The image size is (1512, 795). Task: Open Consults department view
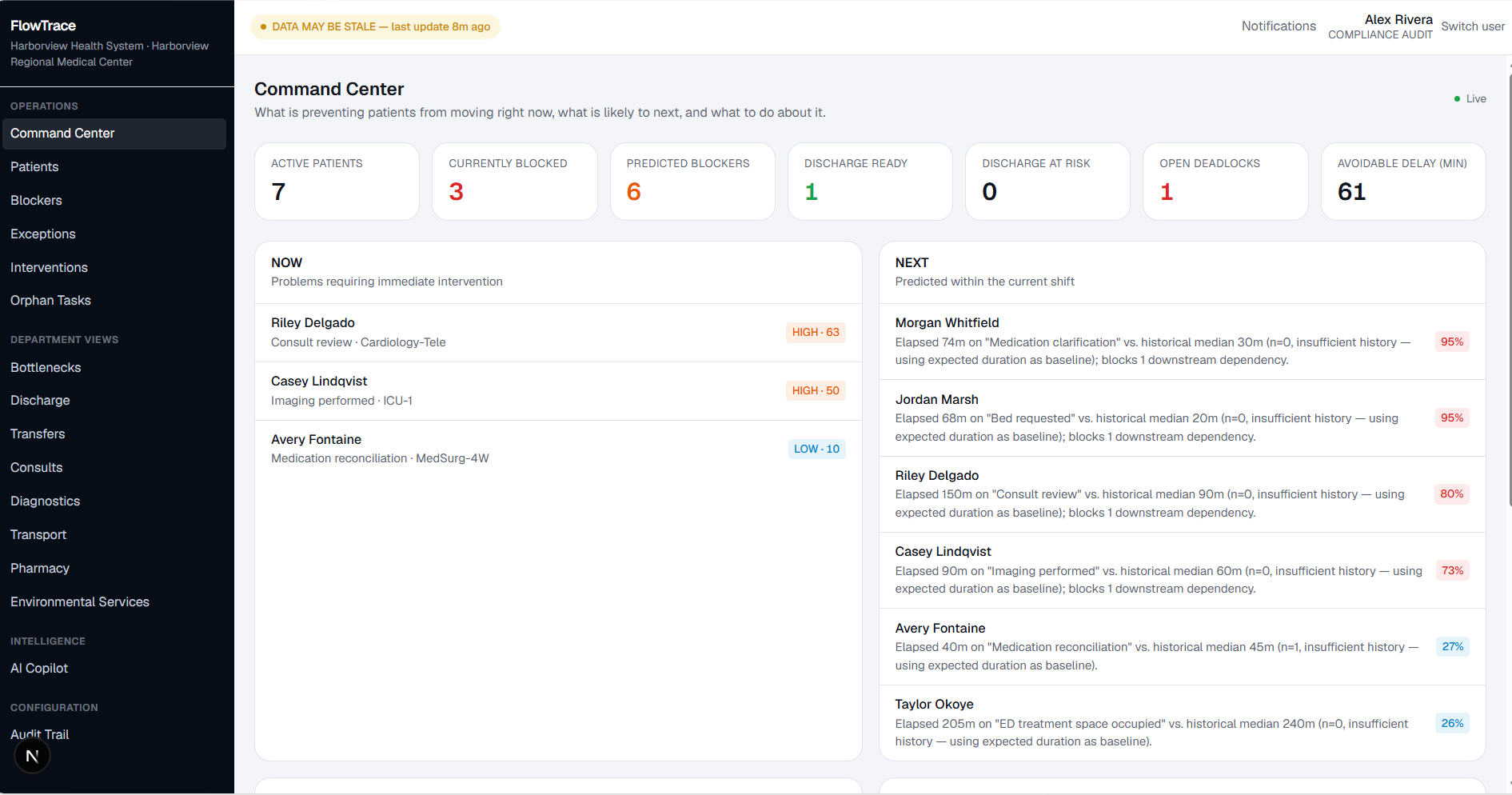(114, 468)
